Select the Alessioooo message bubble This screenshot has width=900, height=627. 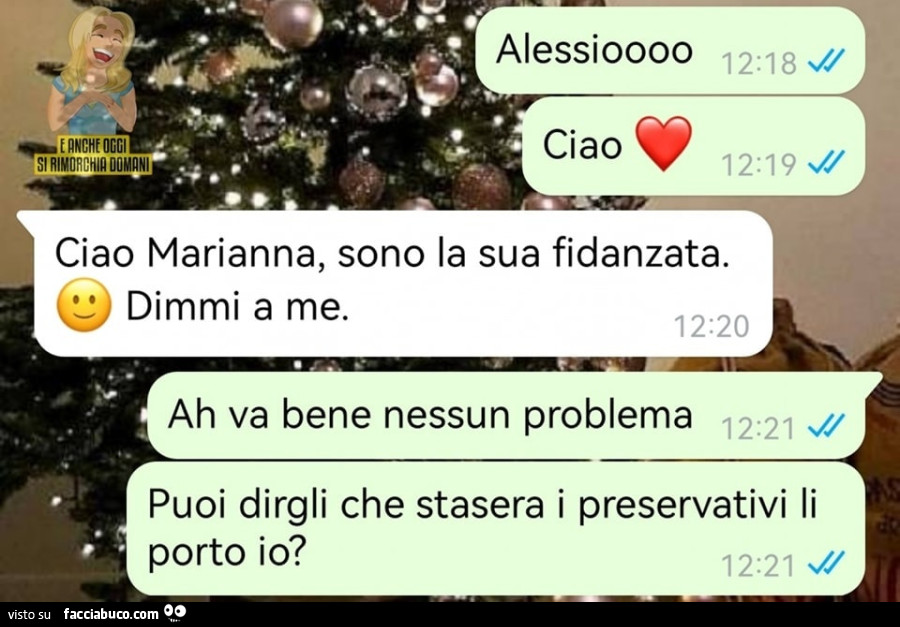pos(670,51)
